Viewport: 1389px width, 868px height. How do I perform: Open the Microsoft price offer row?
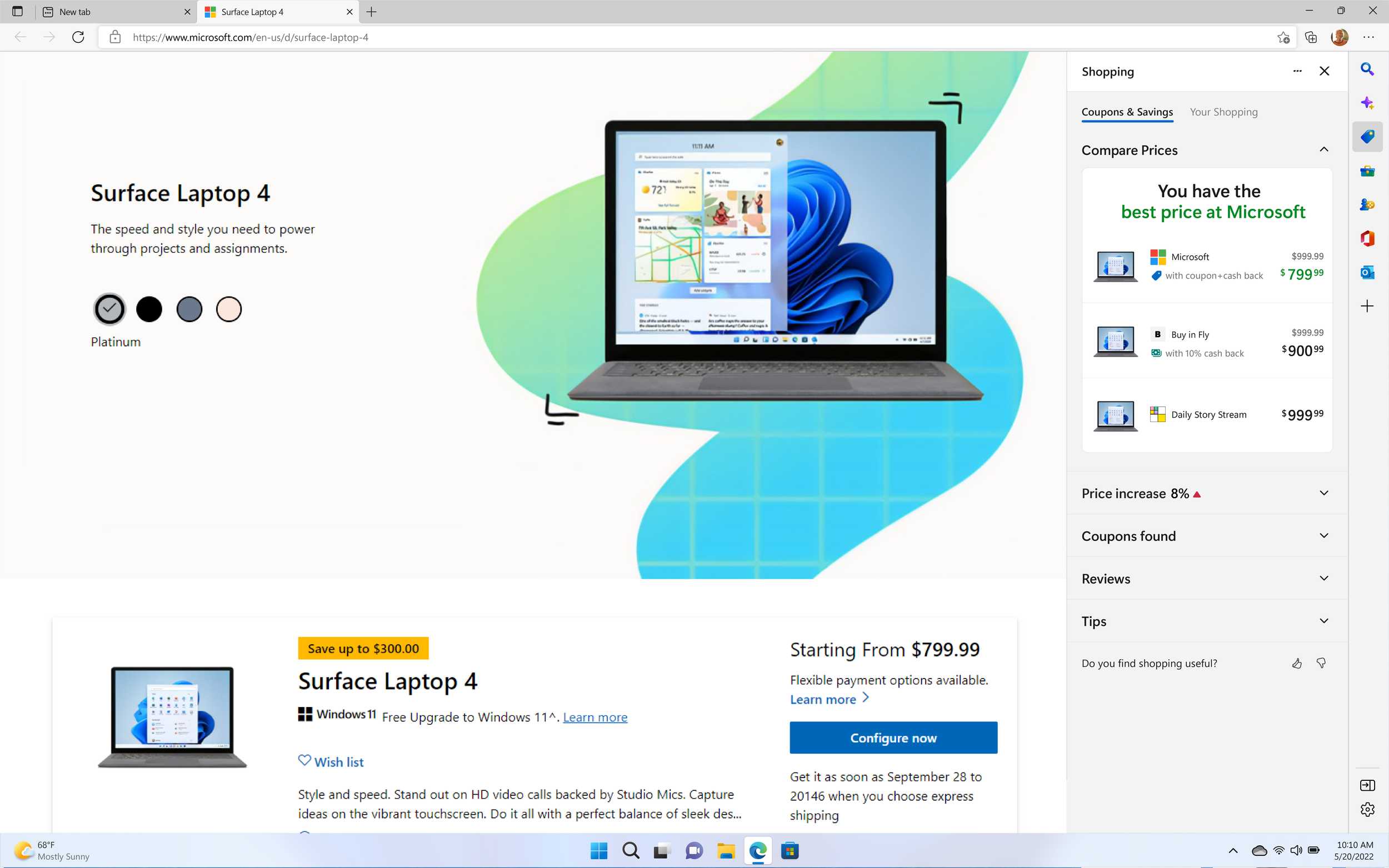tap(1206, 265)
